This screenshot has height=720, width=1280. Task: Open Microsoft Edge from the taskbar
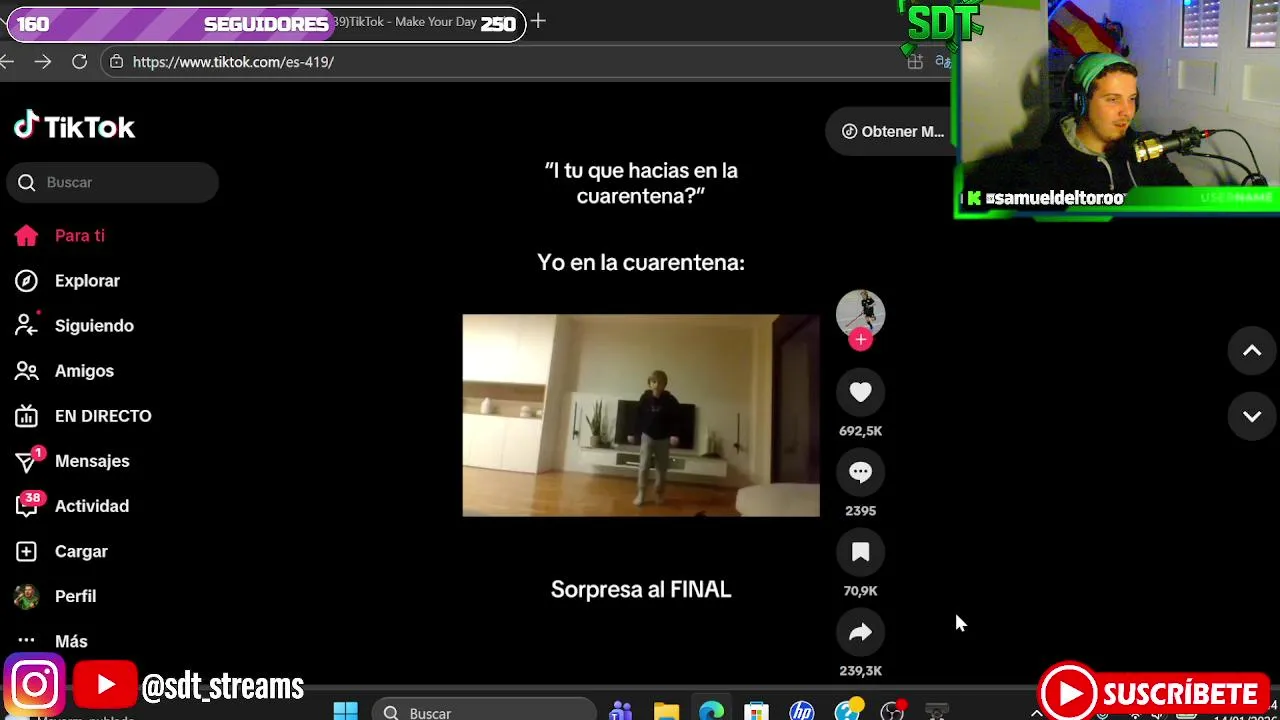coord(711,711)
